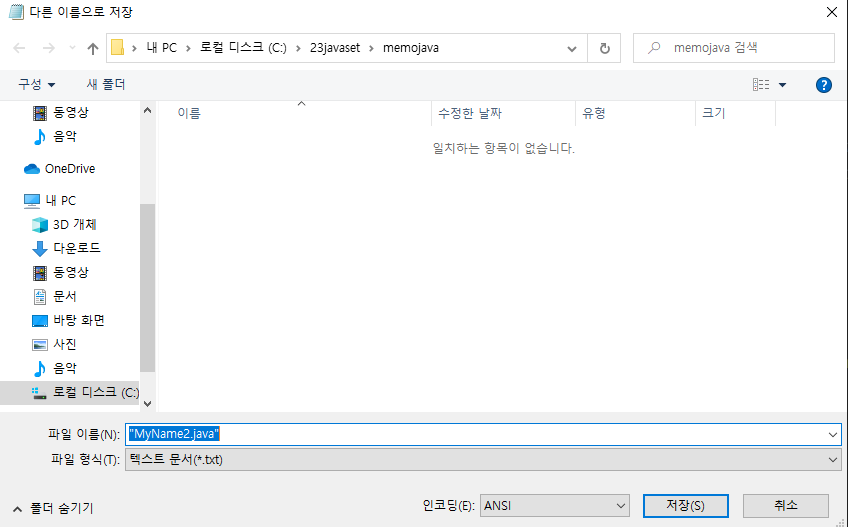Click the folder icon in address bar
The image size is (848, 527).
pyautogui.click(x=117, y=48)
